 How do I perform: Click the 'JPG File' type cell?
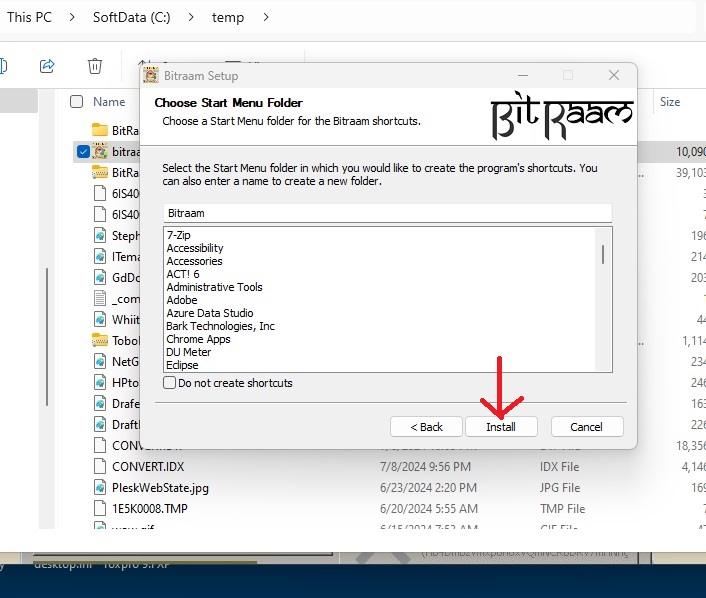(x=560, y=488)
